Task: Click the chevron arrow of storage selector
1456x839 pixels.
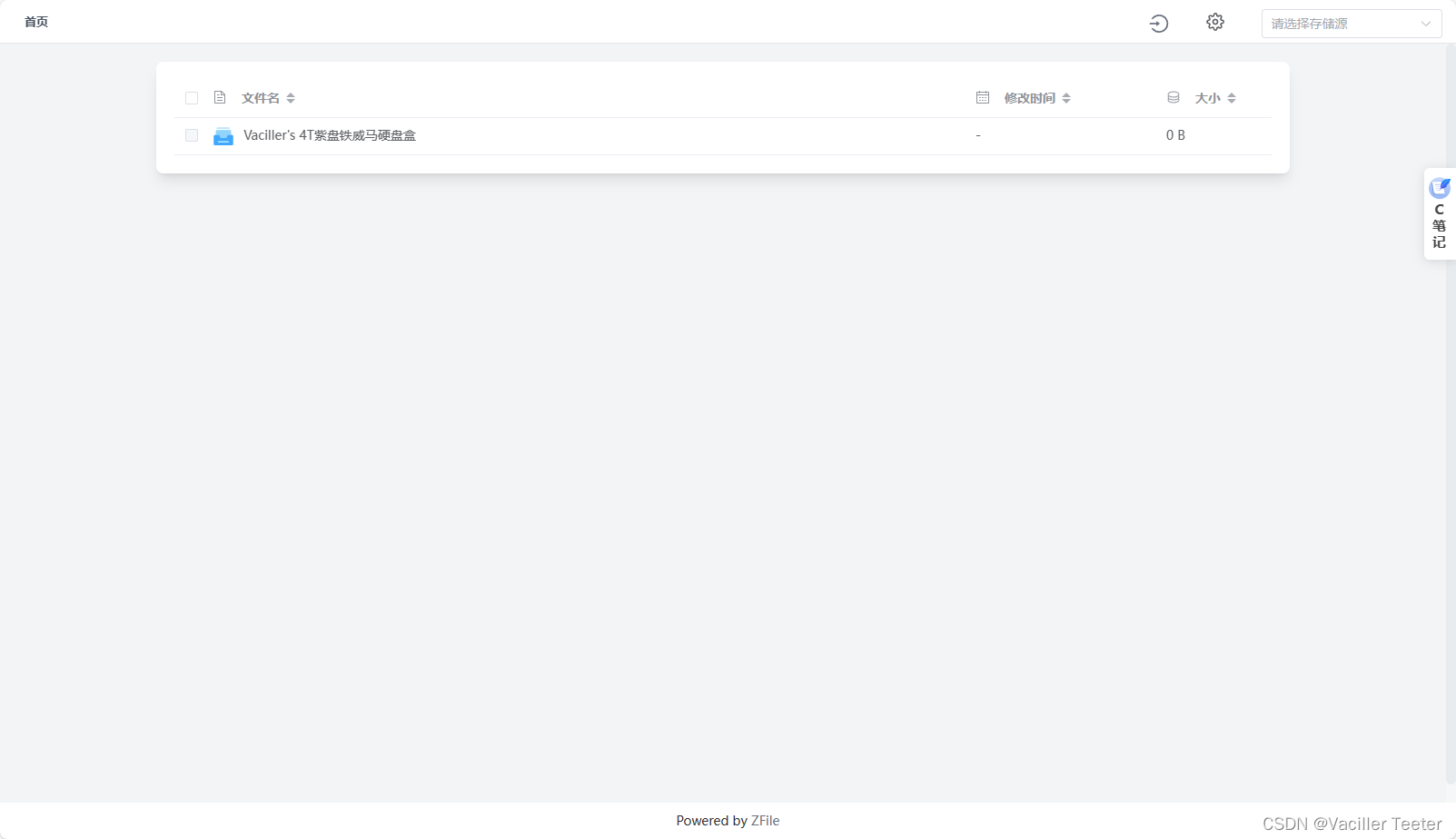Action: [x=1425, y=24]
